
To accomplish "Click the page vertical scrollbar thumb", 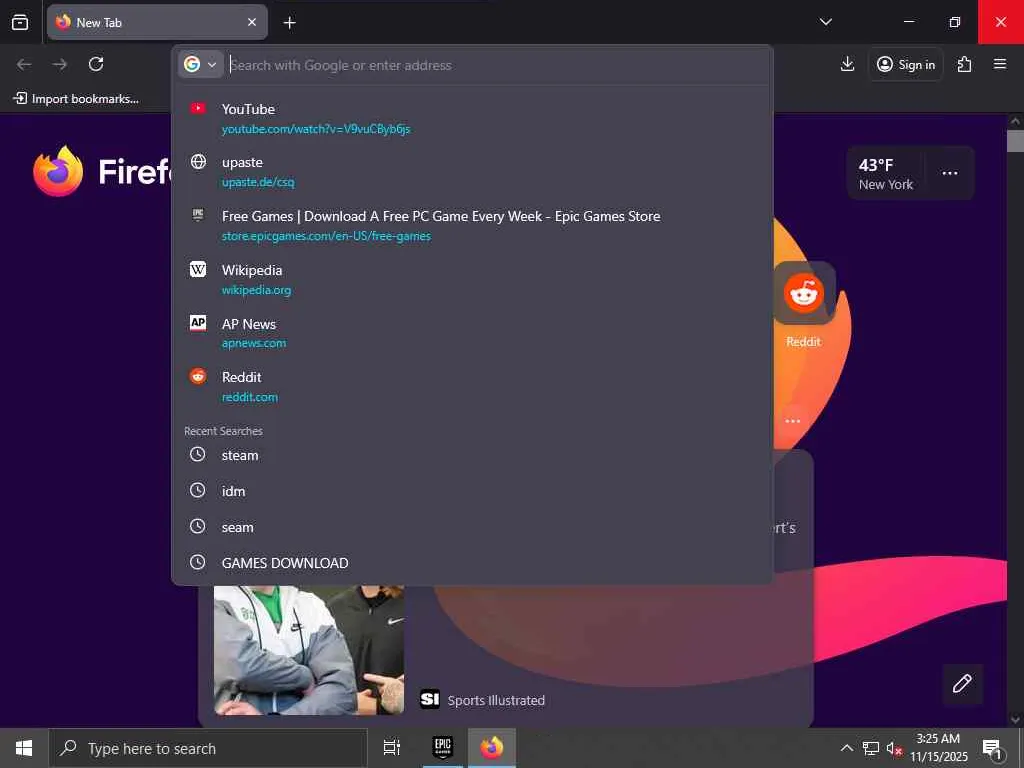I will 1015,141.
